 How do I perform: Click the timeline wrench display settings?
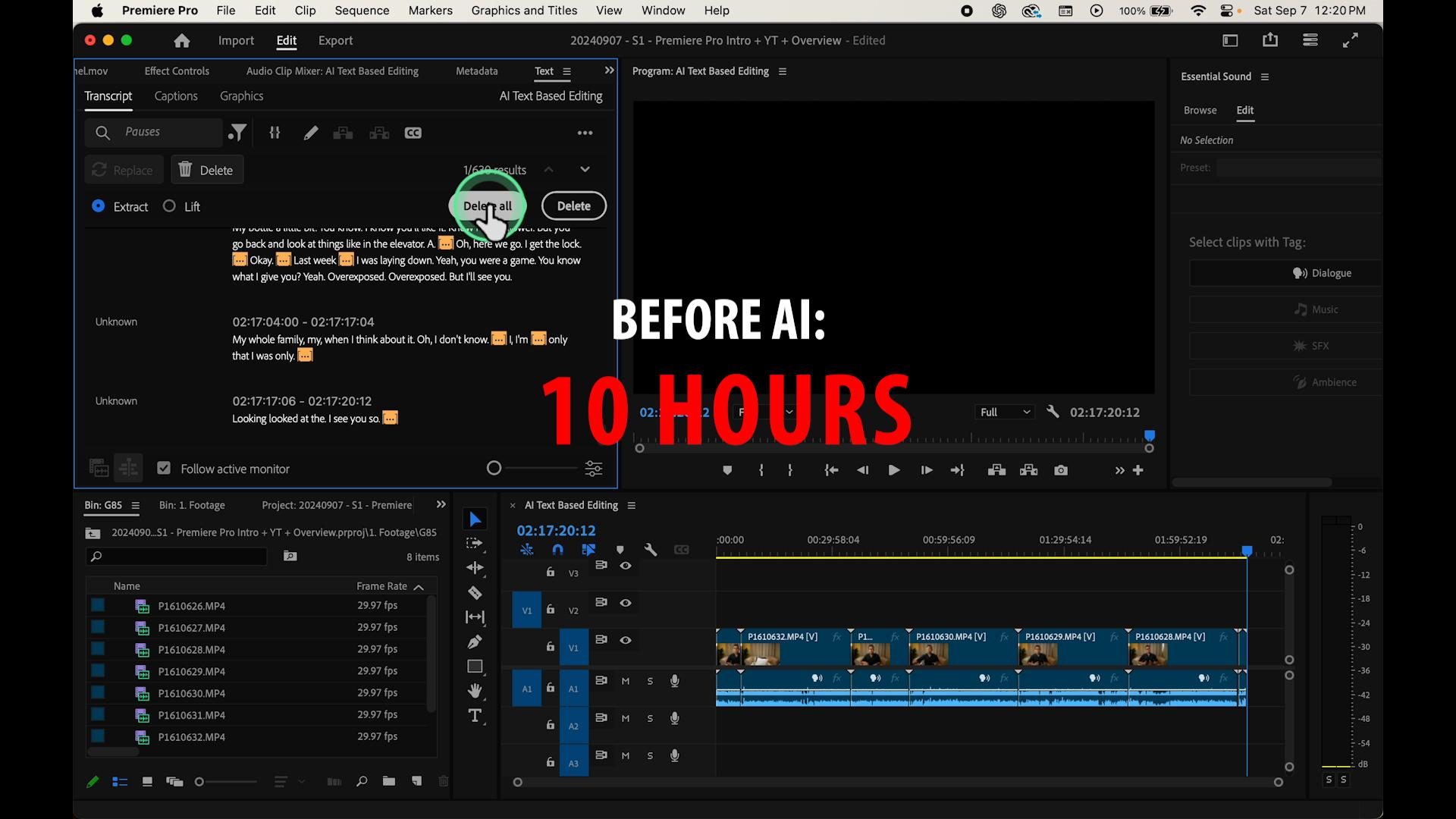650,550
